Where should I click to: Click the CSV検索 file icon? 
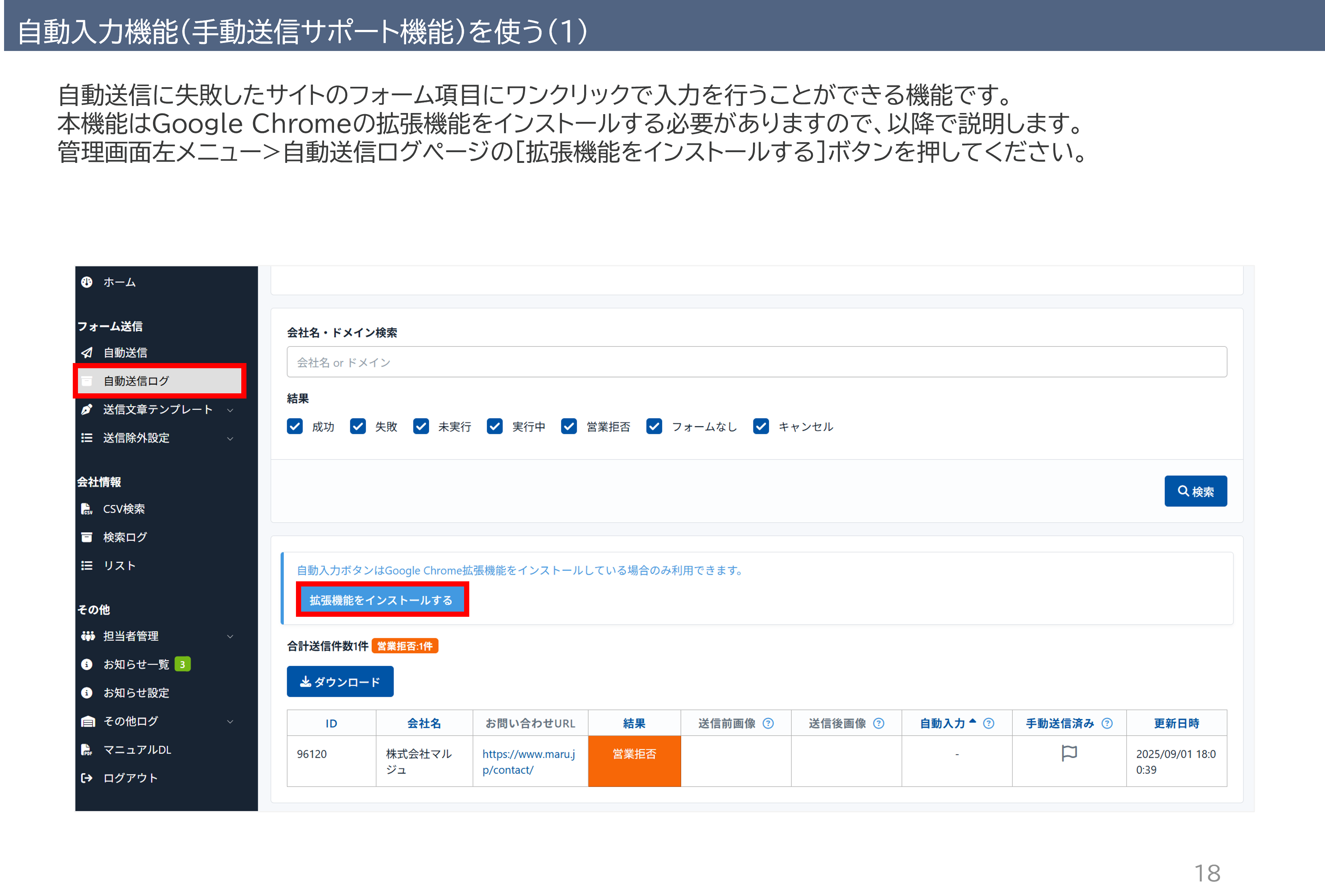click(x=87, y=509)
